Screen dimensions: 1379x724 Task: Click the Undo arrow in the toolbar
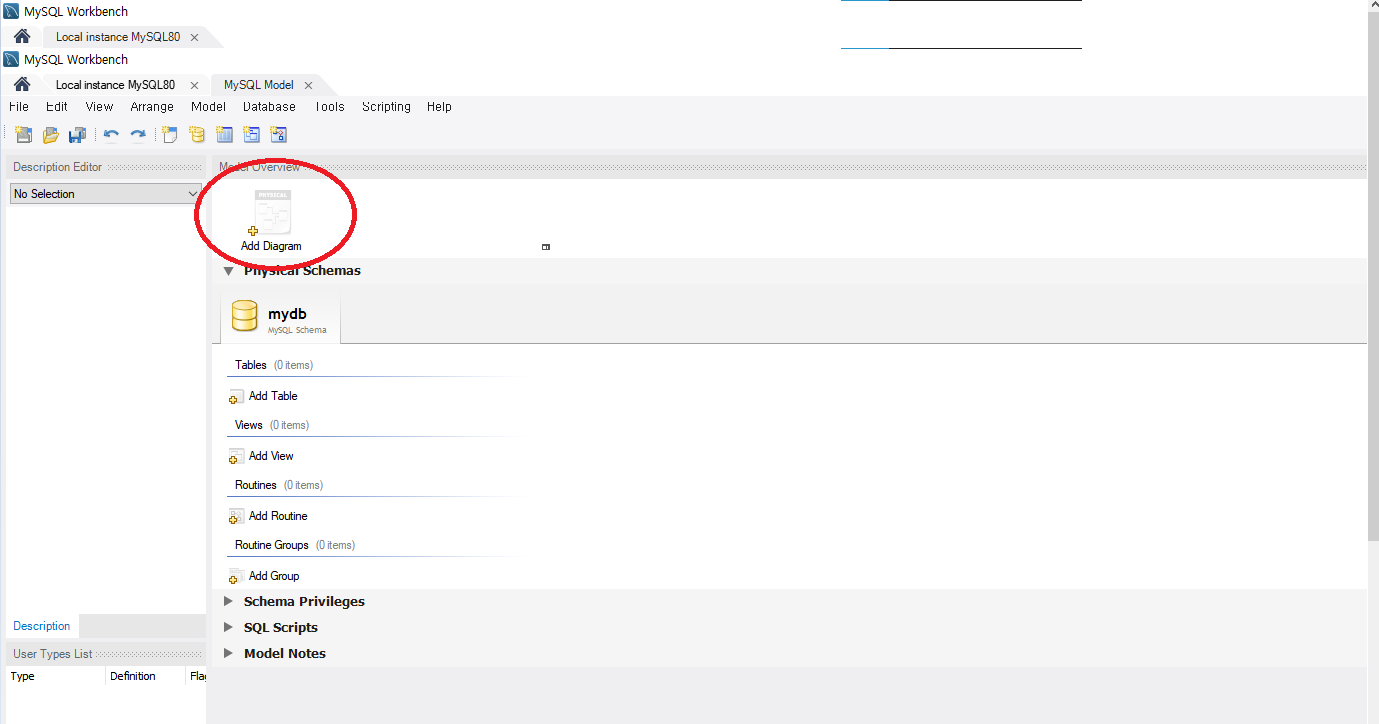click(x=111, y=134)
